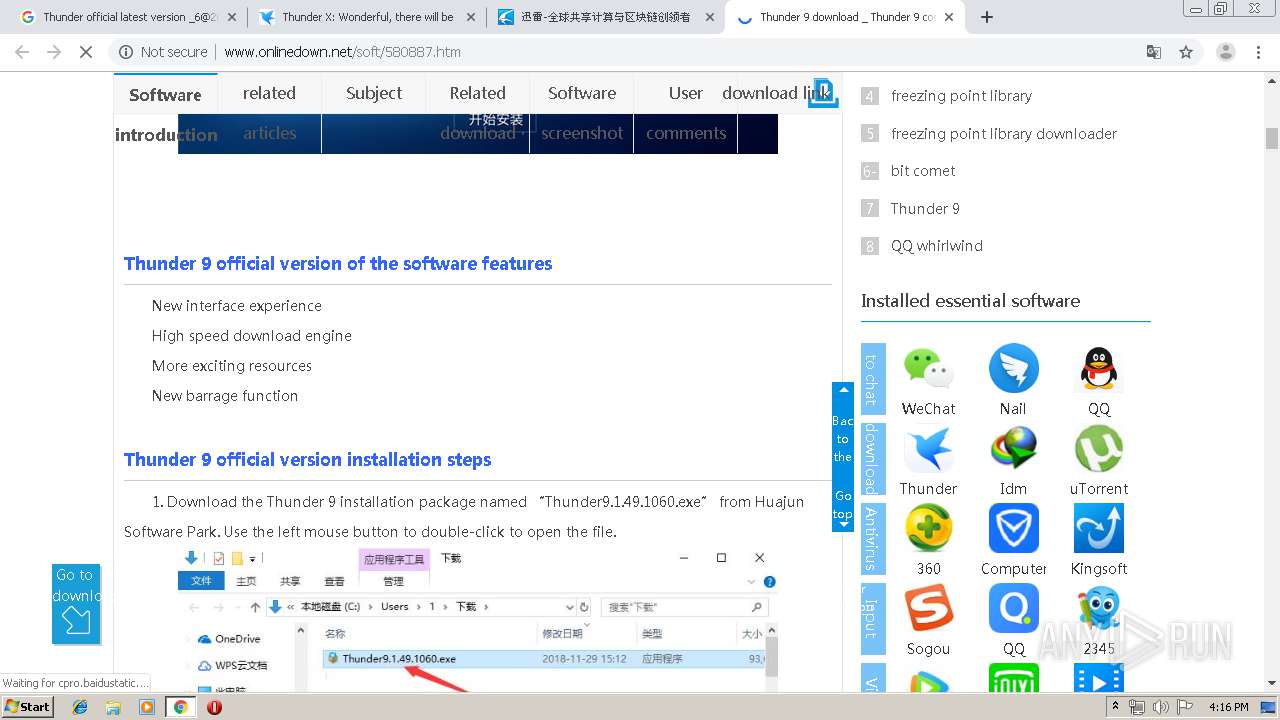This screenshot has width=1280, height=720.
Task: Open the Chrome three-dot menu
Action: point(1258,52)
